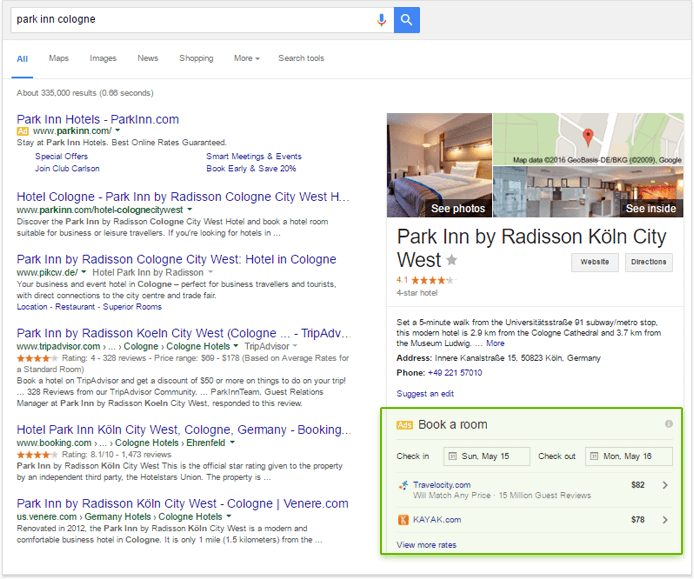Open the See inside lobby thumbnail
Image resolution: width=694 pixels, height=579 pixels.
[x=588, y=192]
